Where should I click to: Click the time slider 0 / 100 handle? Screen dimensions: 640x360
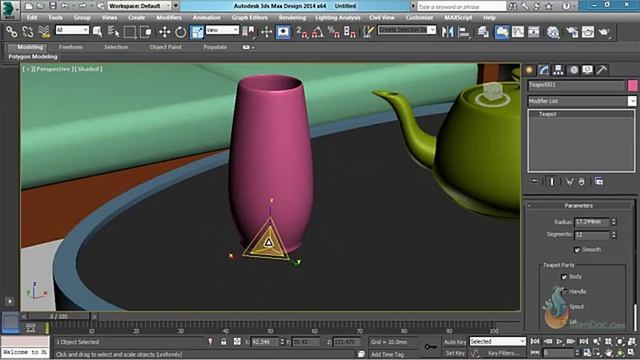tap(59, 316)
